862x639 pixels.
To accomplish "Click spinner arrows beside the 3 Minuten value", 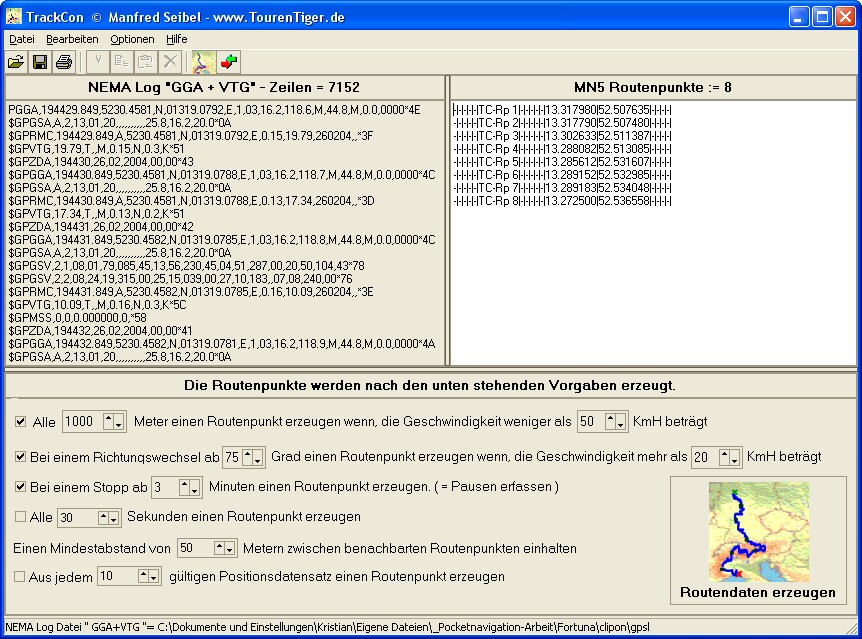I will coord(189,487).
